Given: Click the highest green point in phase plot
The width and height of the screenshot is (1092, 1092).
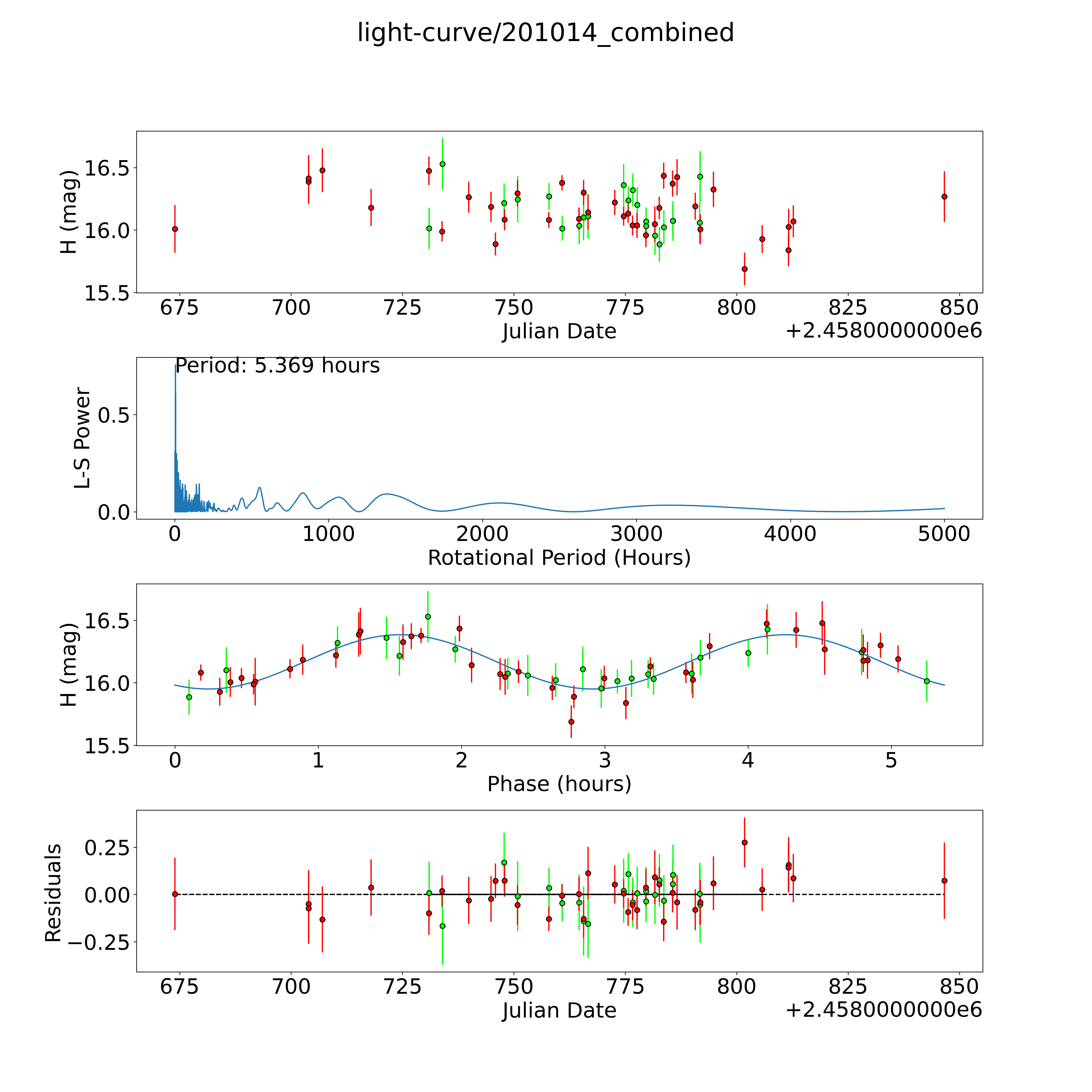Looking at the screenshot, I should coord(428,617).
